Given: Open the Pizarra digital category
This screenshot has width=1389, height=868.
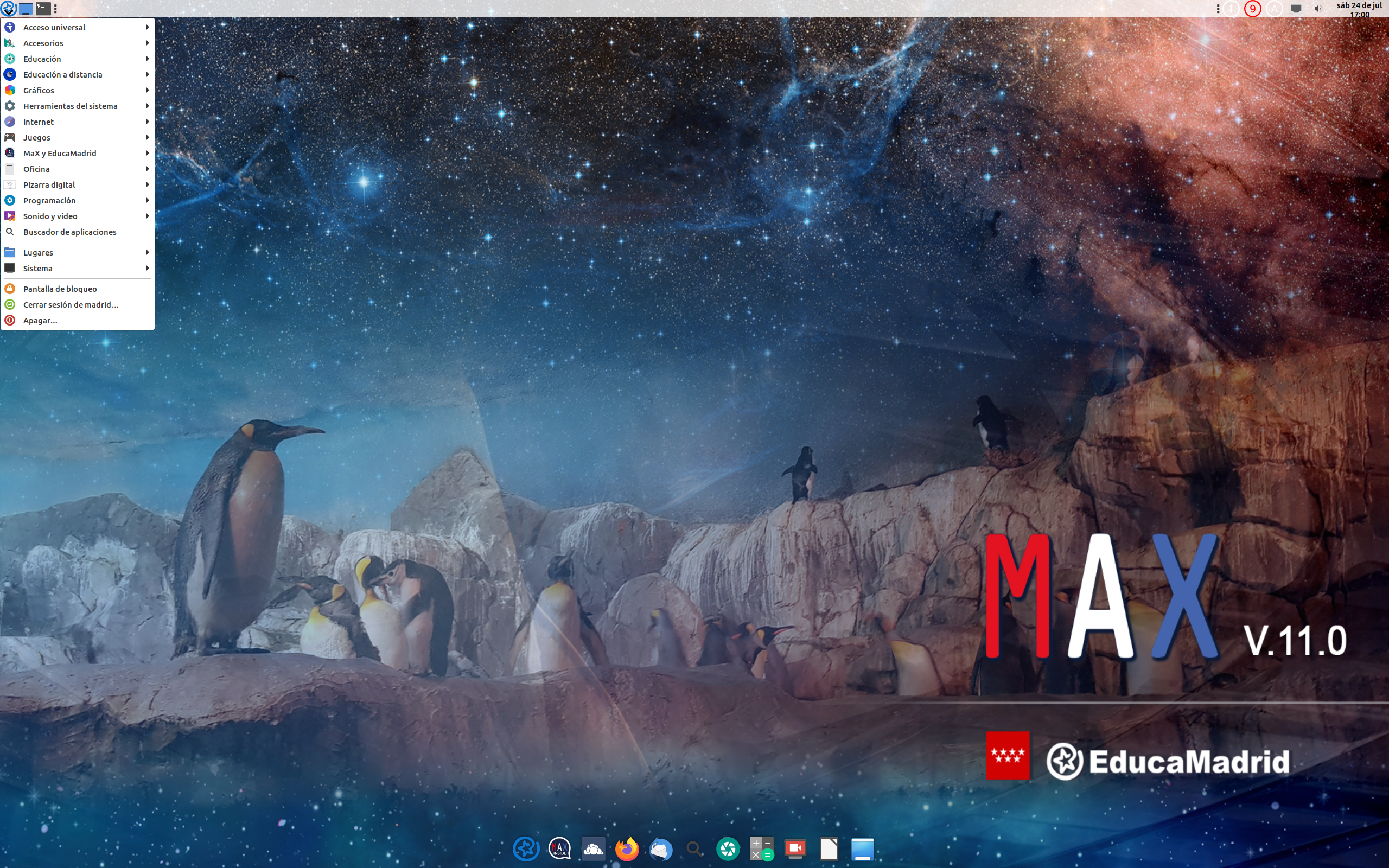Looking at the screenshot, I should click(x=77, y=185).
